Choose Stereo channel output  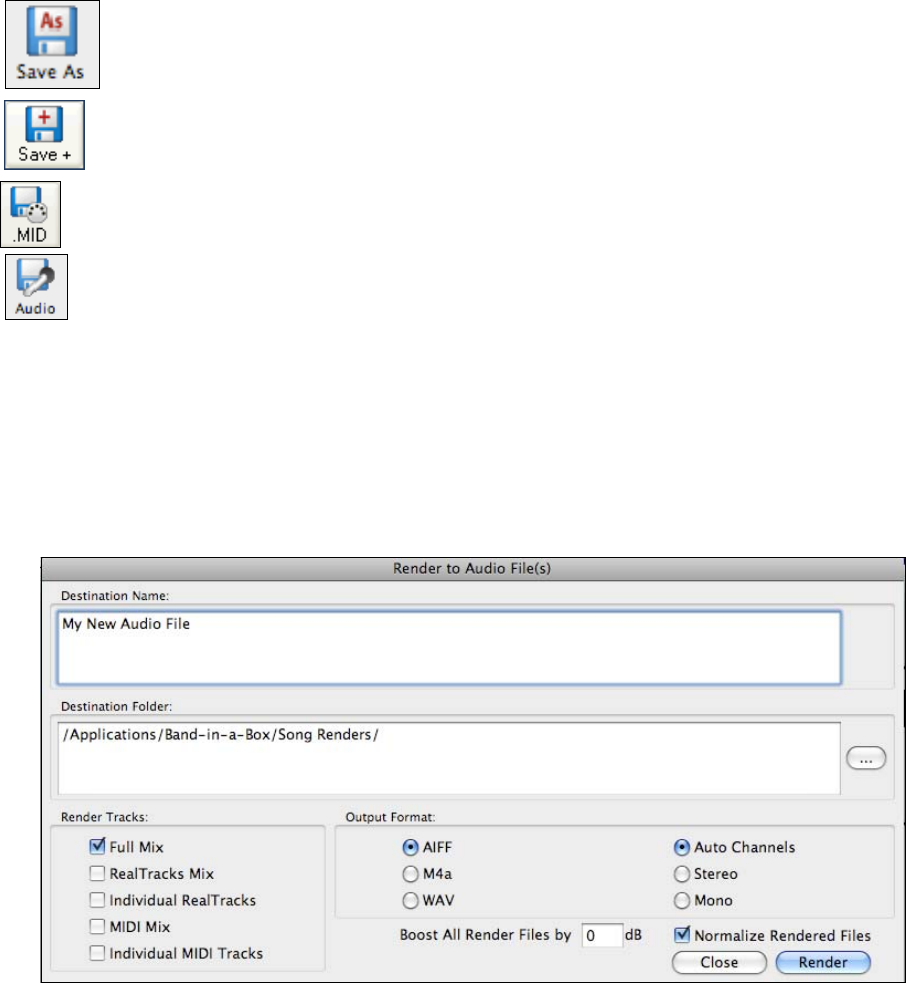pos(682,874)
